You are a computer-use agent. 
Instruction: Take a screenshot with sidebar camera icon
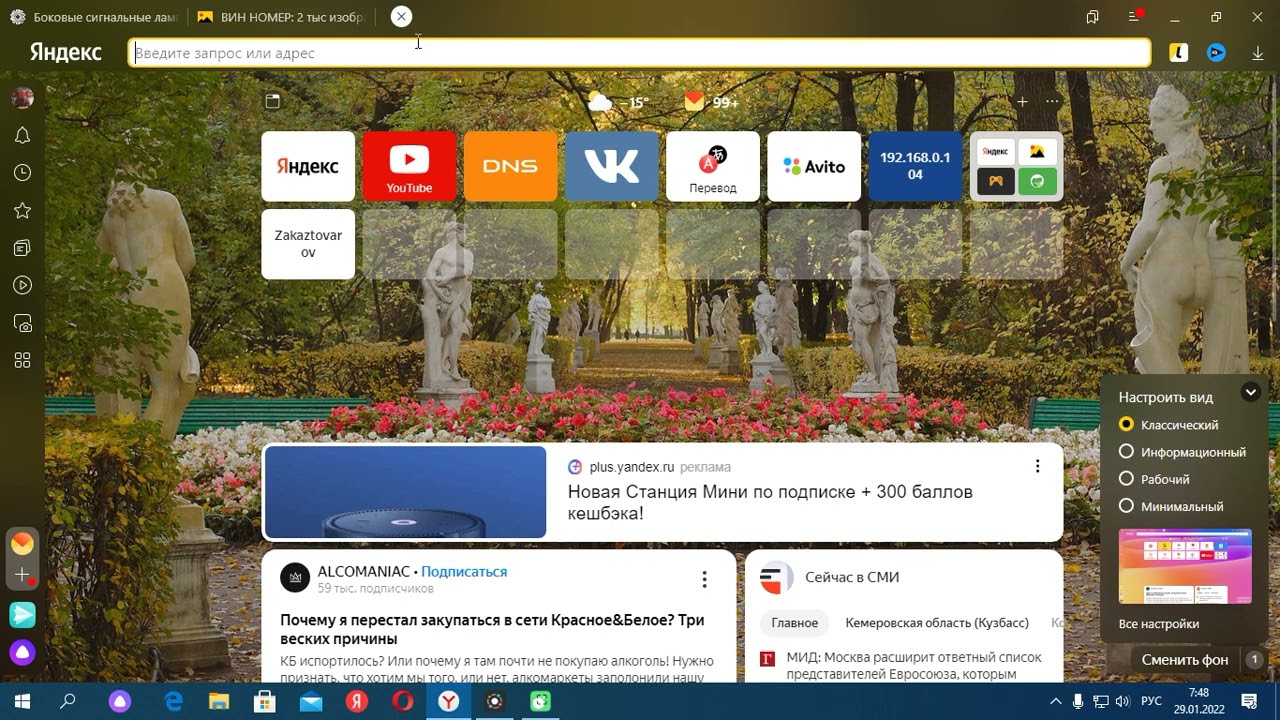[22, 323]
